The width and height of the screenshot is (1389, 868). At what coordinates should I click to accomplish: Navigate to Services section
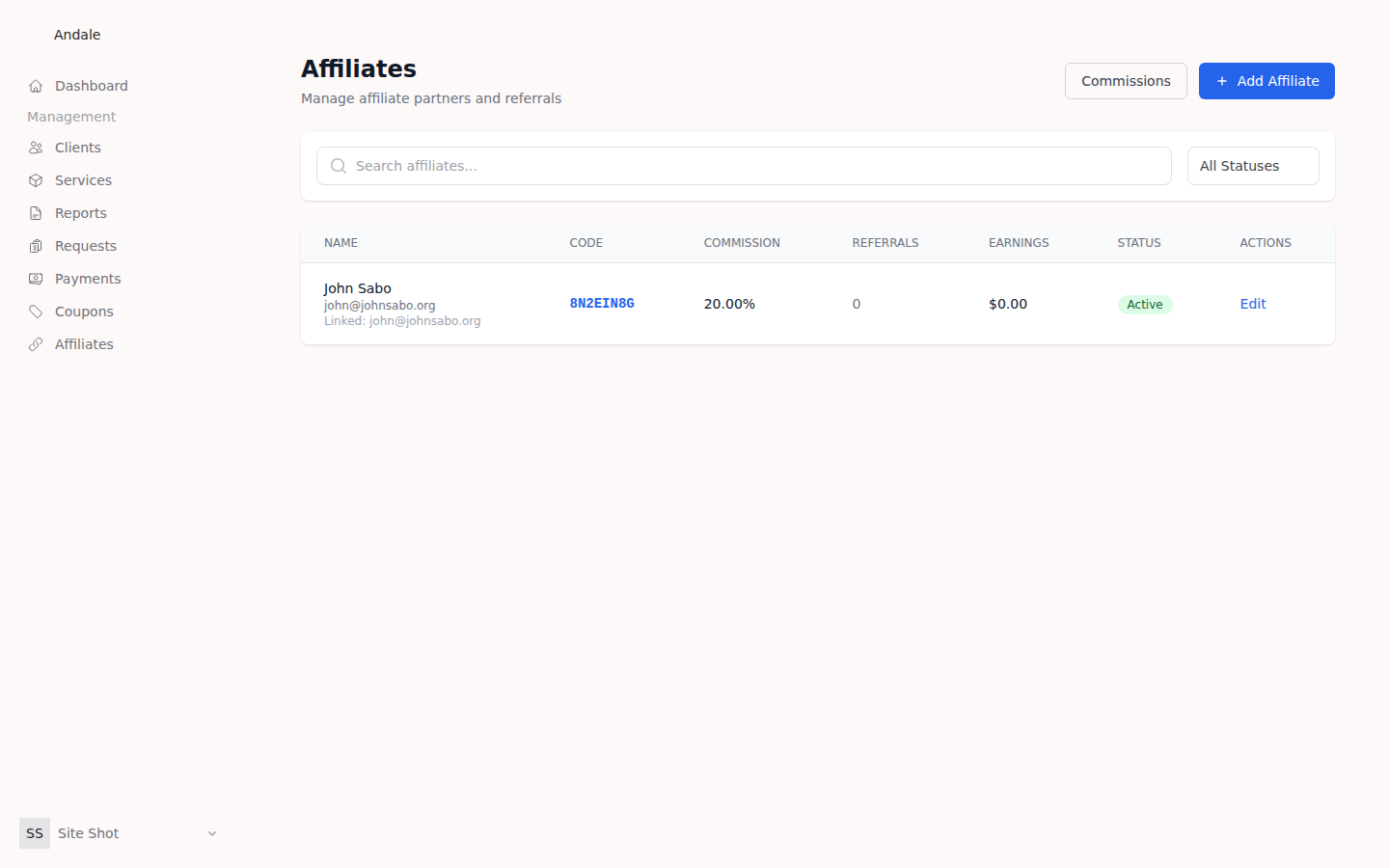83,180
